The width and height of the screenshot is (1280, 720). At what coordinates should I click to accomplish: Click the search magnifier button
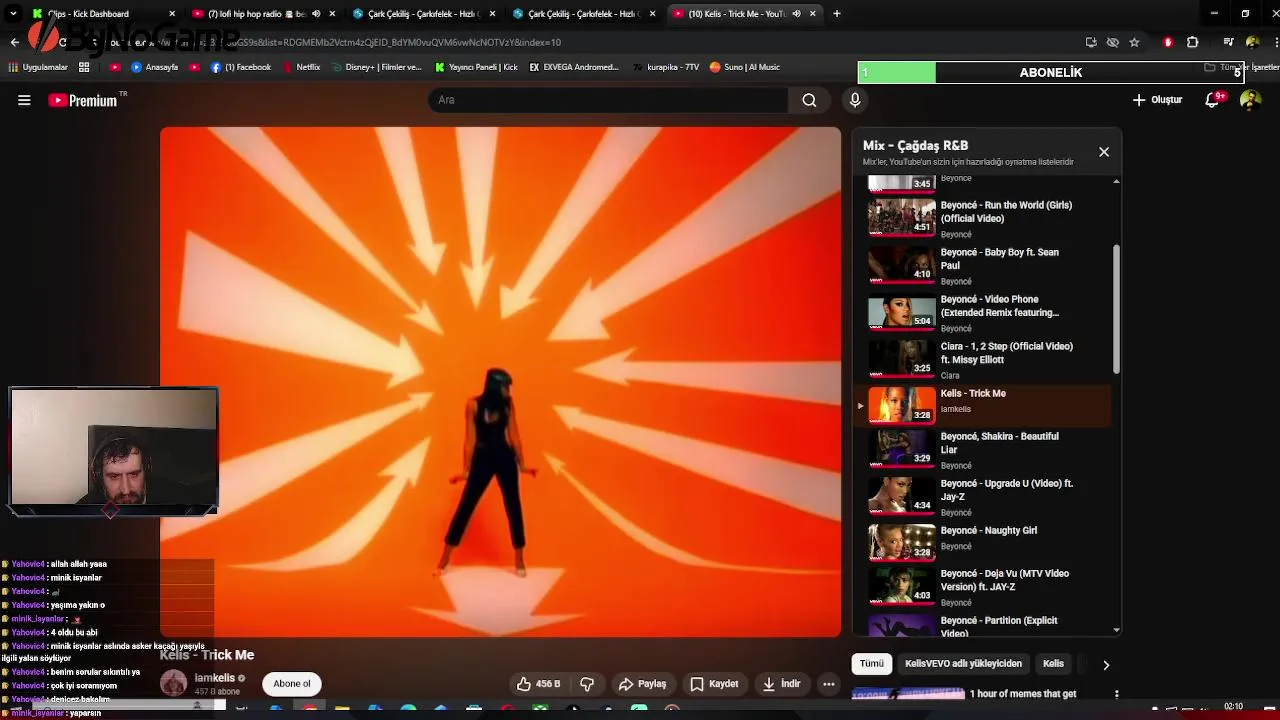point(809,100)
